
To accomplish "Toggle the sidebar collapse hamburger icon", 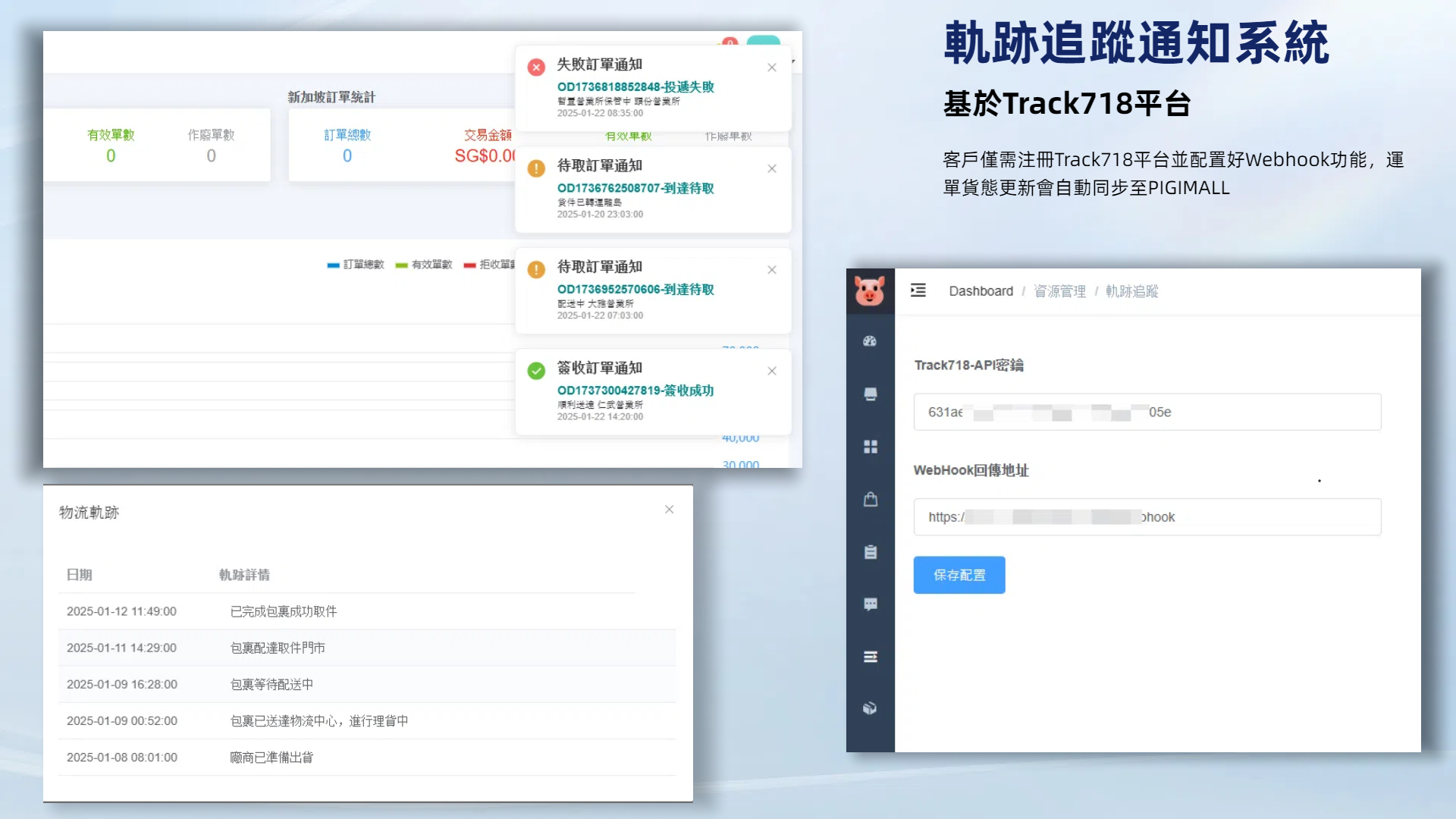I will pos(918,290).
